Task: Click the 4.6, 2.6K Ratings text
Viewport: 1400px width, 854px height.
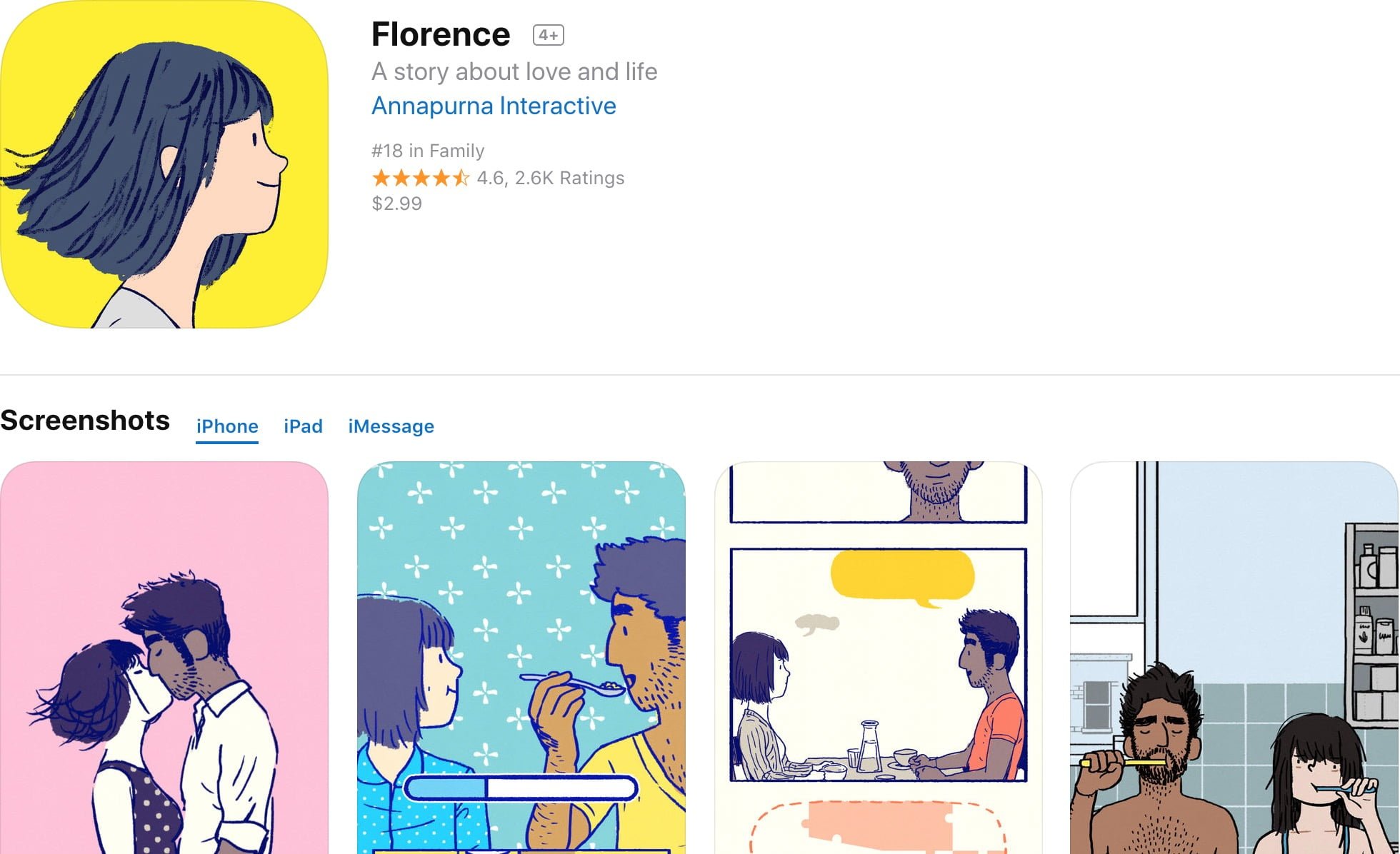Action: coord(551,178)
